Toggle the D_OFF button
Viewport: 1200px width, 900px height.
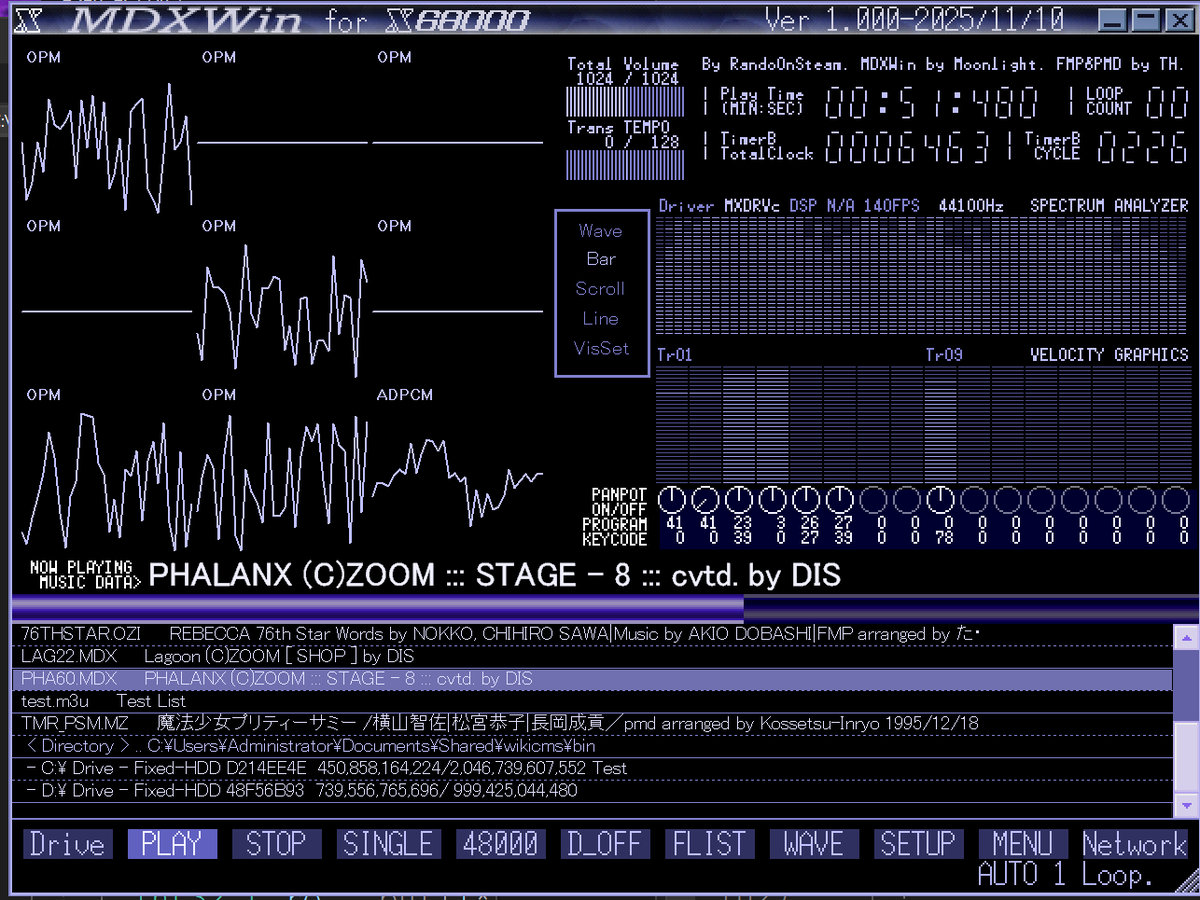click(604, 844)
